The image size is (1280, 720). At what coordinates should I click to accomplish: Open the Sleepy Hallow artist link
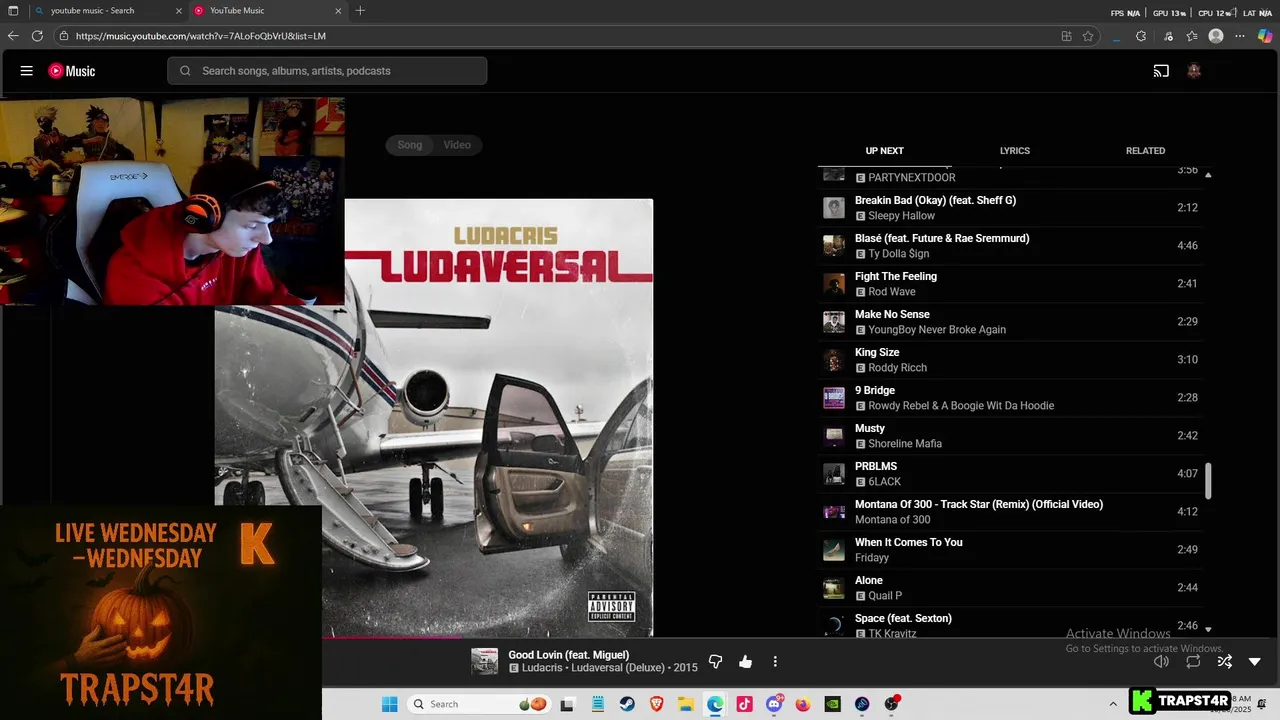pyautogui.click(x=901, y=216)
